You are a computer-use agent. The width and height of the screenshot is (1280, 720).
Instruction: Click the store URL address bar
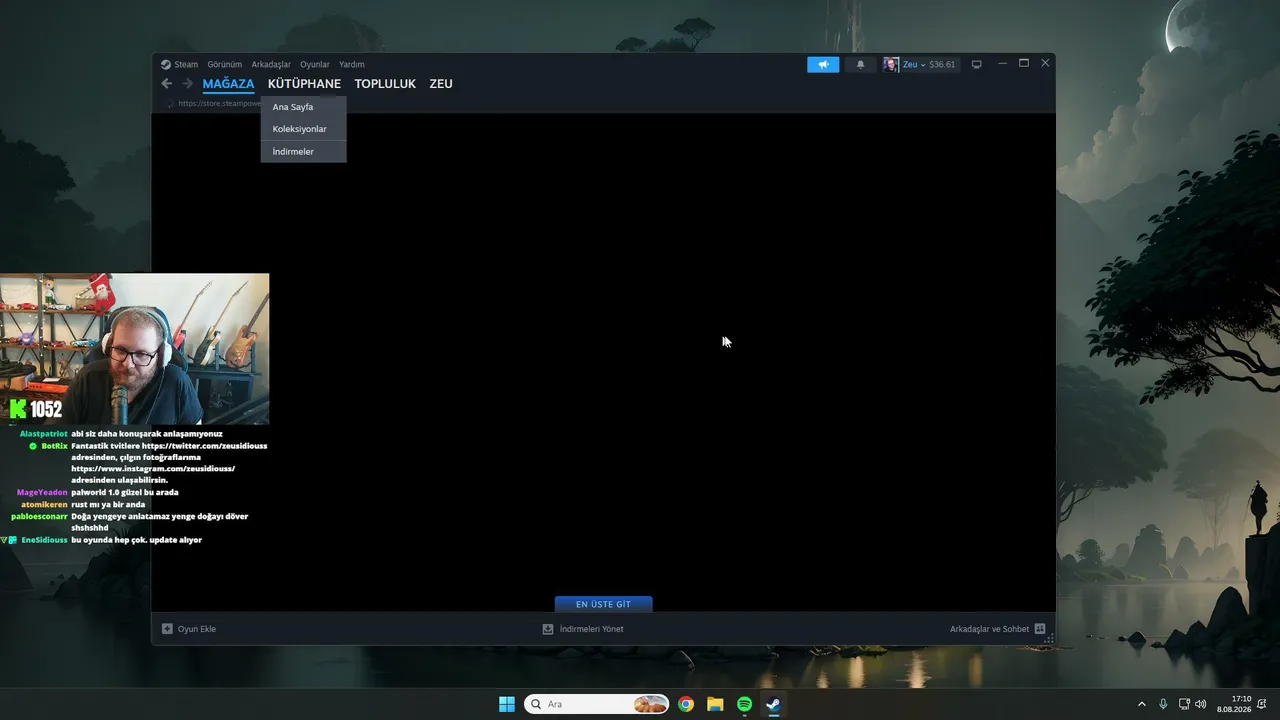click(x=218, y=104)
